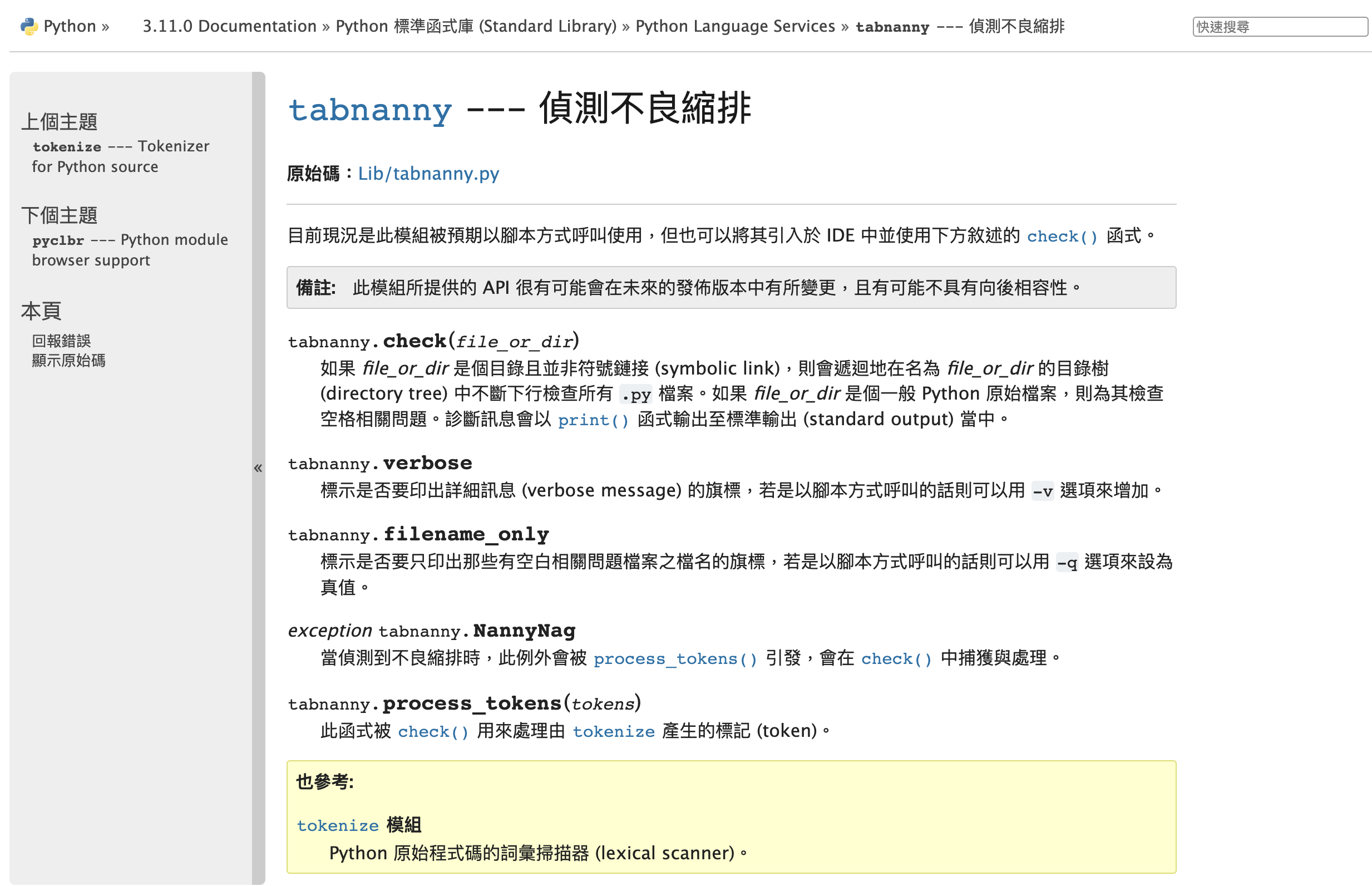Click the Python logo icon
The width and height of the screenshot is (1372, 886).
pos(29,27)
